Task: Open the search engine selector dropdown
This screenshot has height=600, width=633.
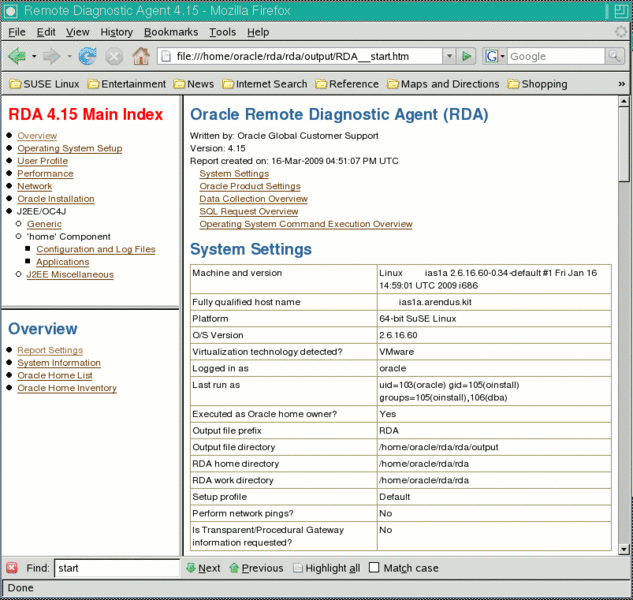Action: (503, 56)
